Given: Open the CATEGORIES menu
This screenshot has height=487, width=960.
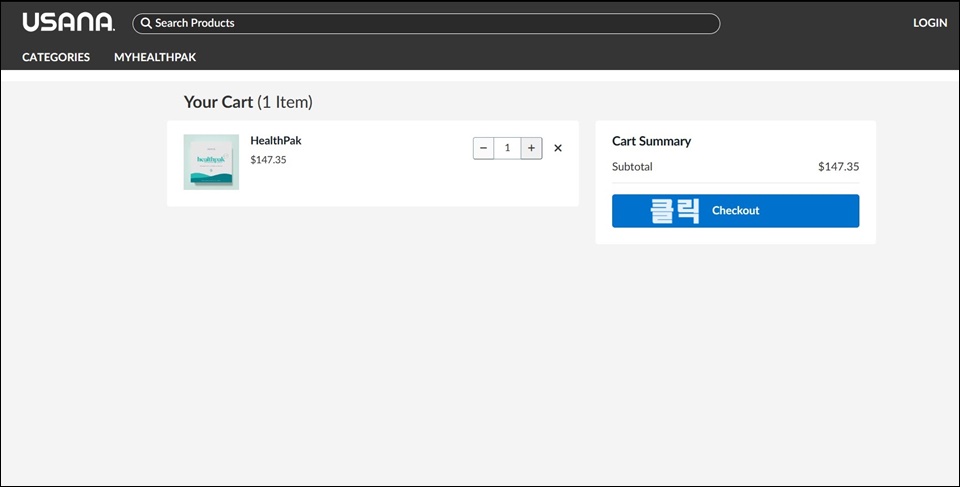Looking at the screenshot, I should coord(56,57).
